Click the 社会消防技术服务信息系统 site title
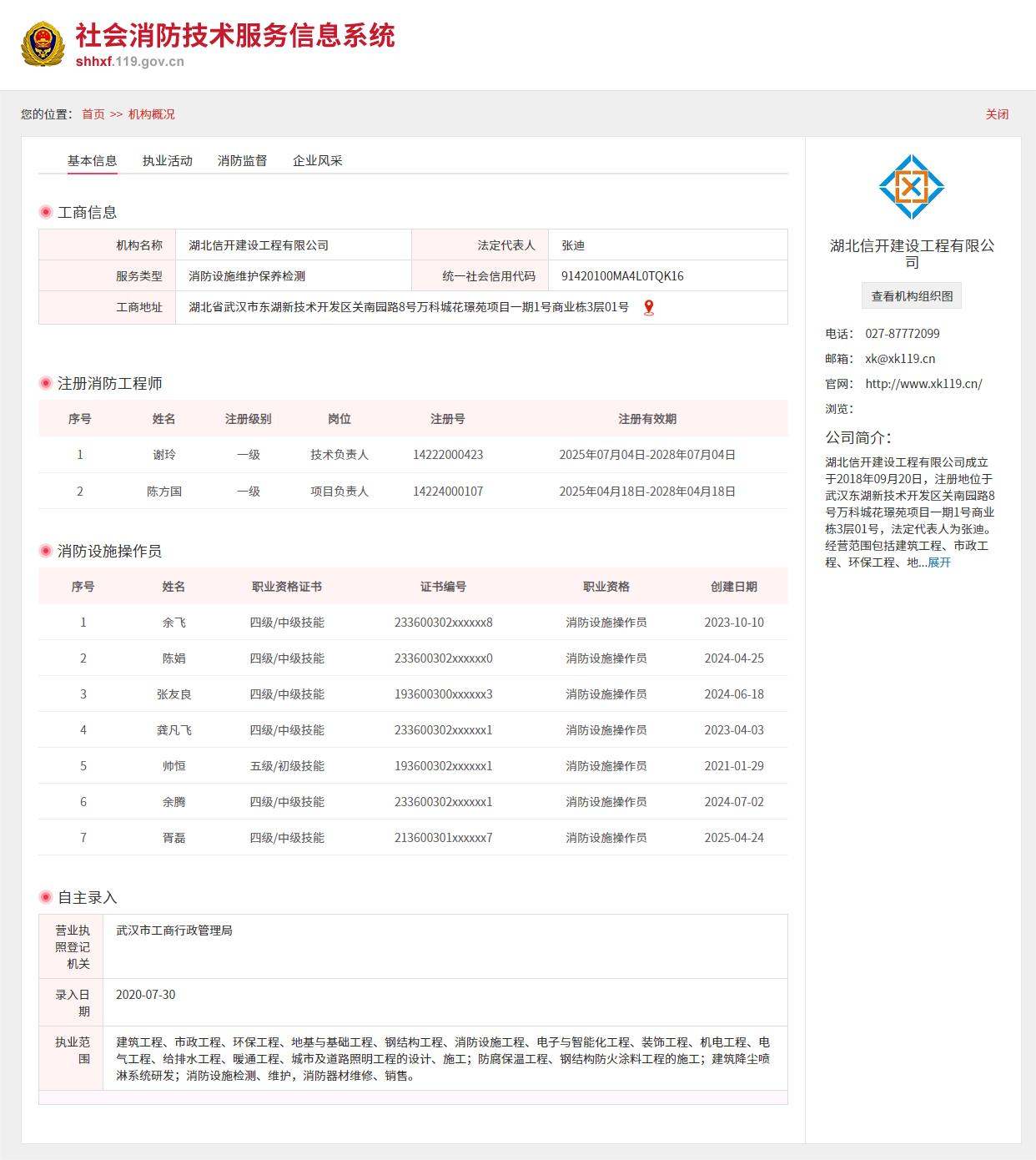Image resolution: width=1036 pixels, height=1160 pixels. pyautogui.click(x=235, y=36)
